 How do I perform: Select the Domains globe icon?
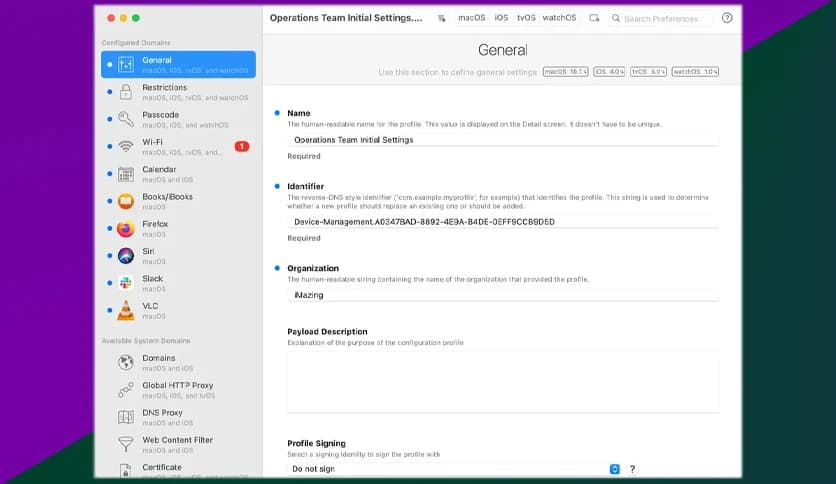[126, 362]
